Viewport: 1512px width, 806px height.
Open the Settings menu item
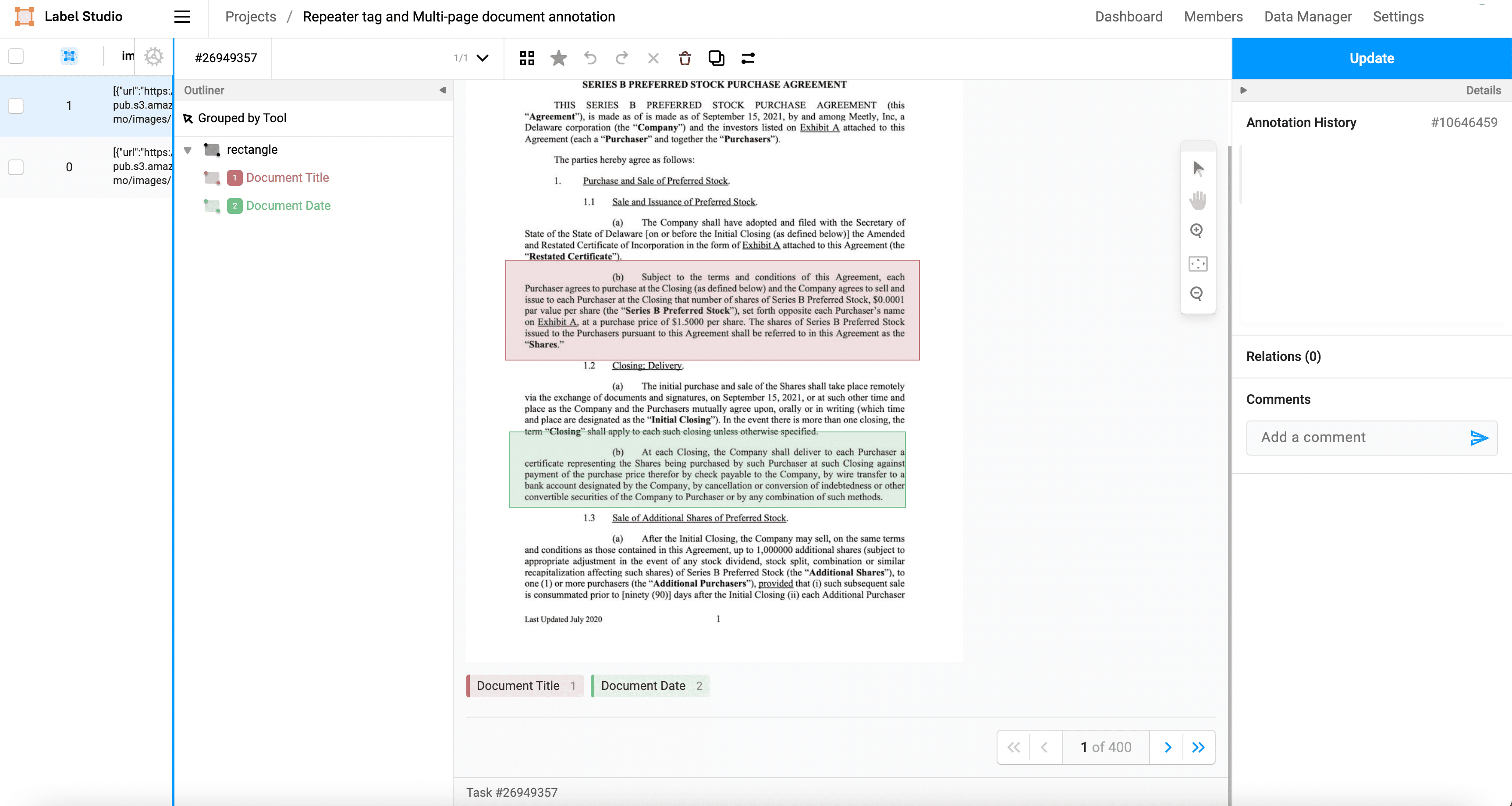click(1398, 16)
